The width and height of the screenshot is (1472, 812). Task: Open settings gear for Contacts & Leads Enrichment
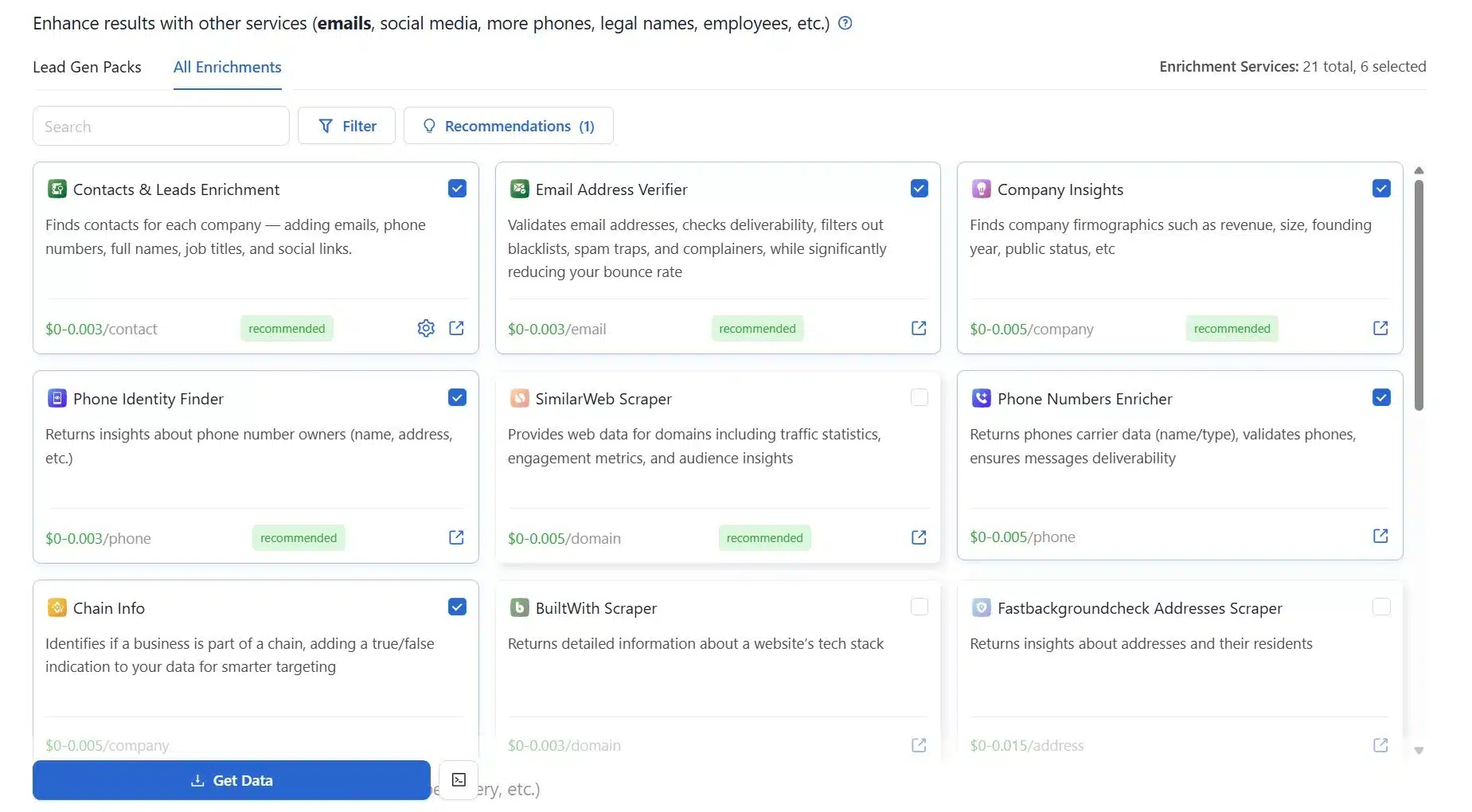[x=426, y=328]
